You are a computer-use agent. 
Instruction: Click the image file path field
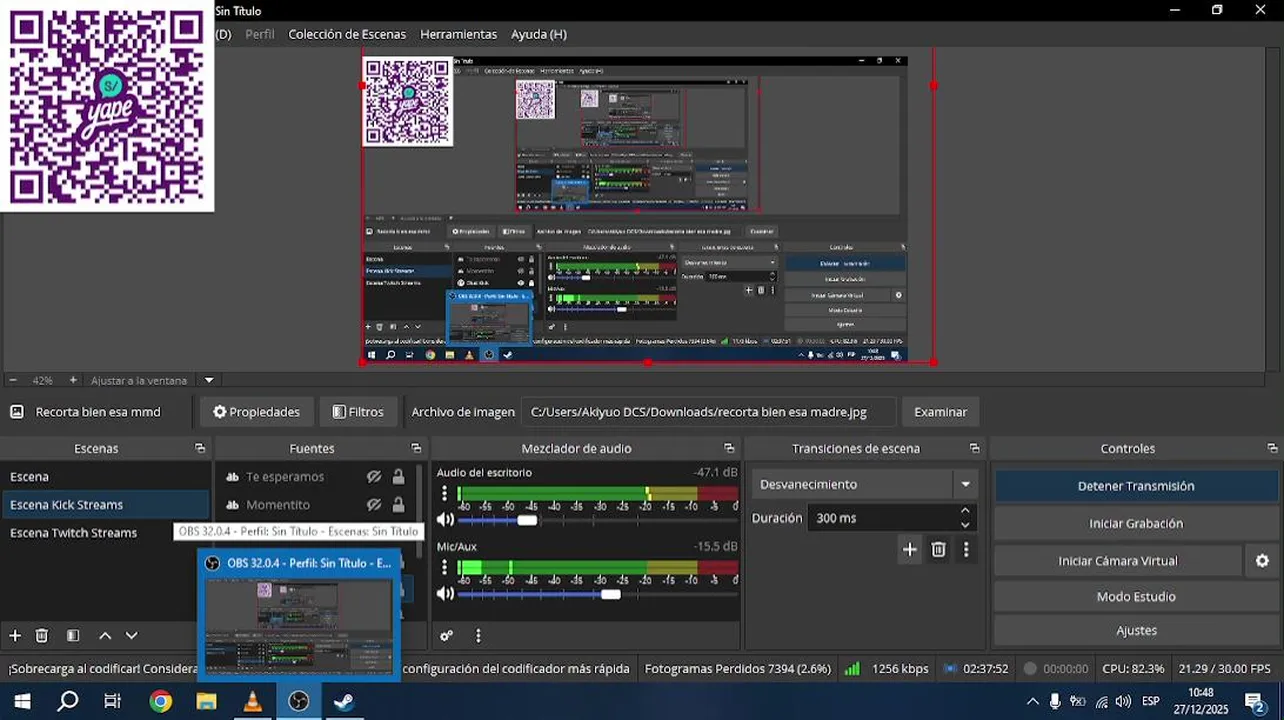pyautogui.click(x=708, y=412)
